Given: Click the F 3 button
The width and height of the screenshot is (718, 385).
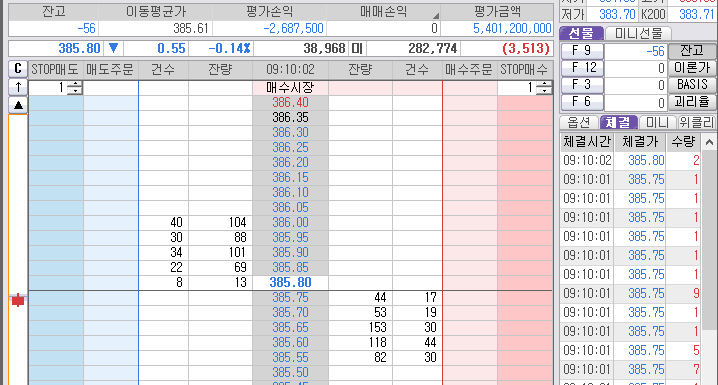Looking at the screenshot, I should (x=582, y=85).
